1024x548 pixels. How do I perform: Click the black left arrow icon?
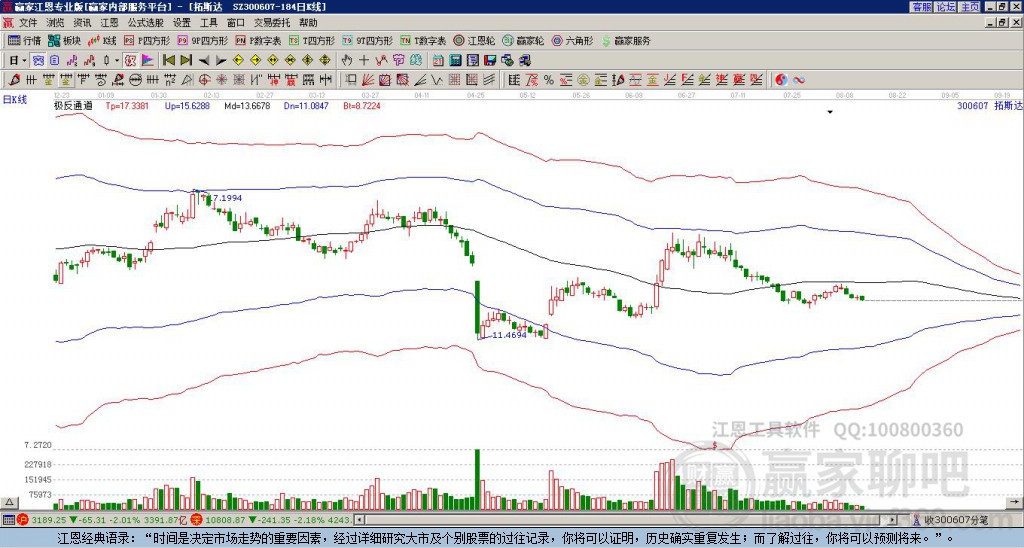click(x=204, y=61)
